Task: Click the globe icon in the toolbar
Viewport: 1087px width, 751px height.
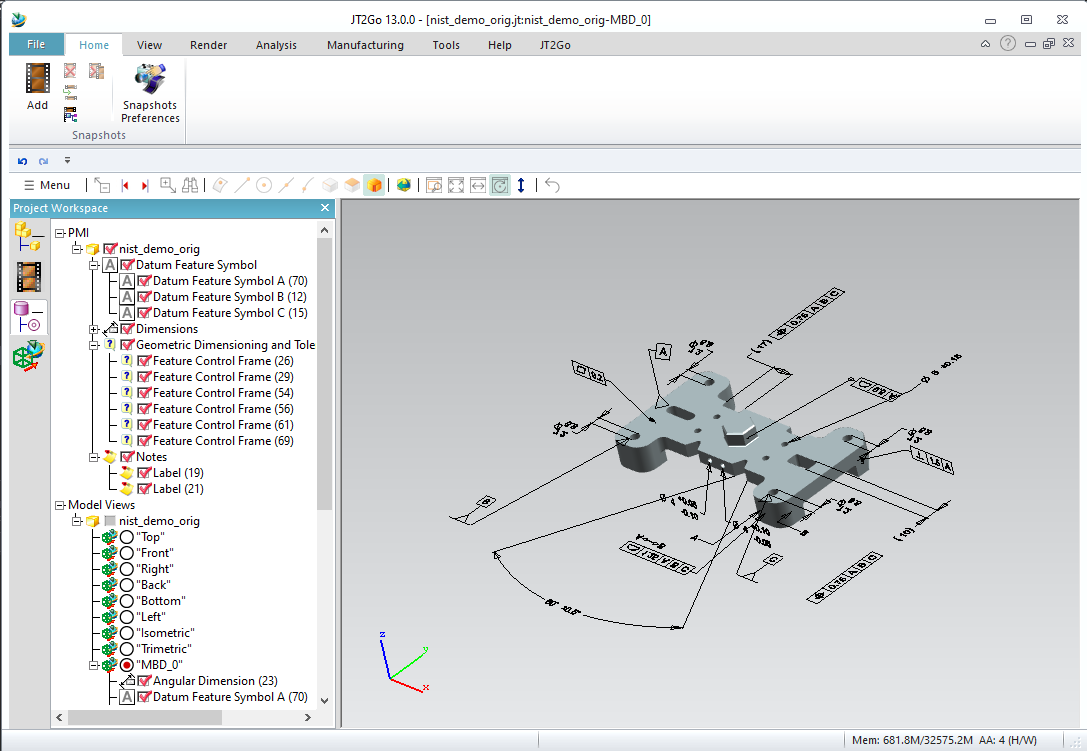Action: pyautogui.click(x=403, y=185)
